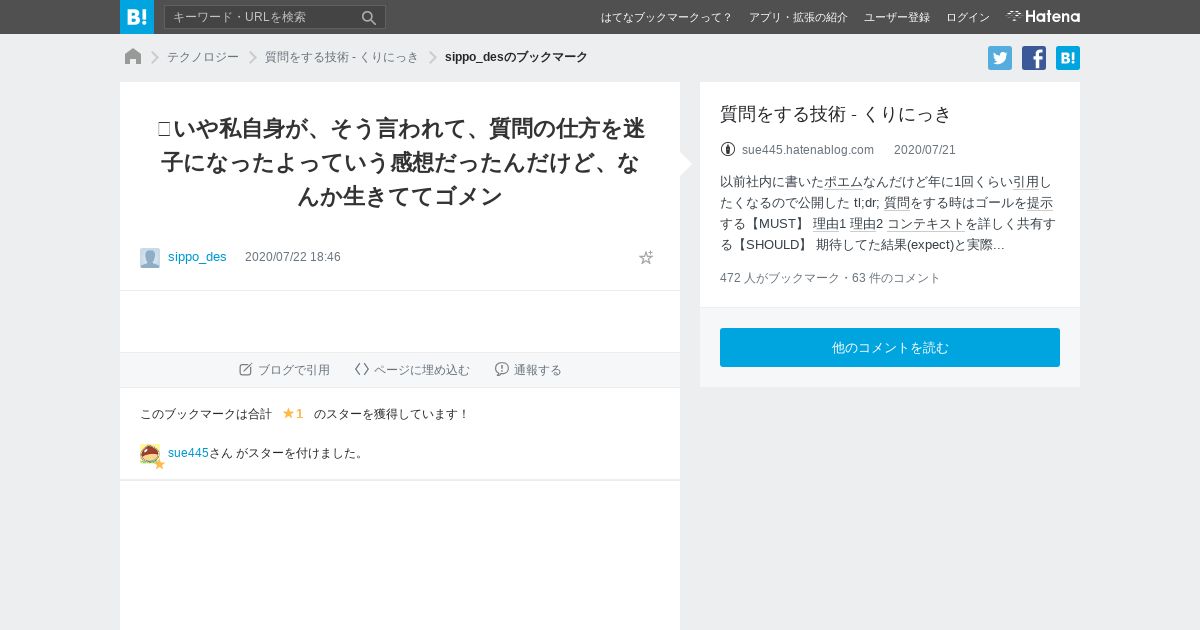Click article date 2020/07/21

click(x=925, y=150)
